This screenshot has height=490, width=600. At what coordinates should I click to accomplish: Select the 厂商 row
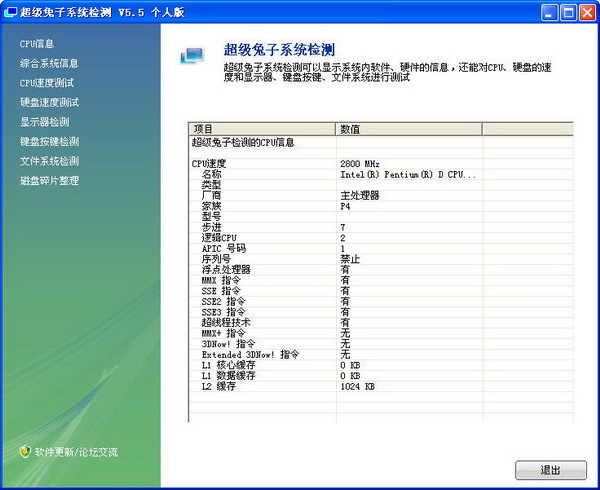tap(381, 196)
